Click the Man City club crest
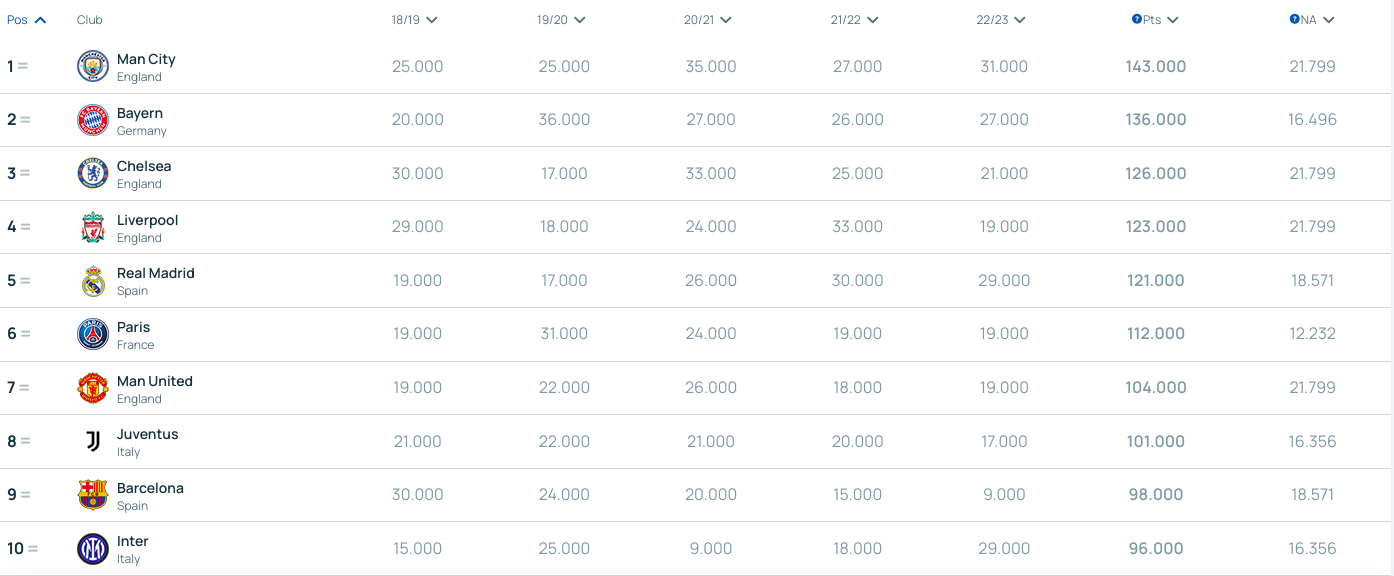Screen dimensions: 1394x576 point(93,66)
